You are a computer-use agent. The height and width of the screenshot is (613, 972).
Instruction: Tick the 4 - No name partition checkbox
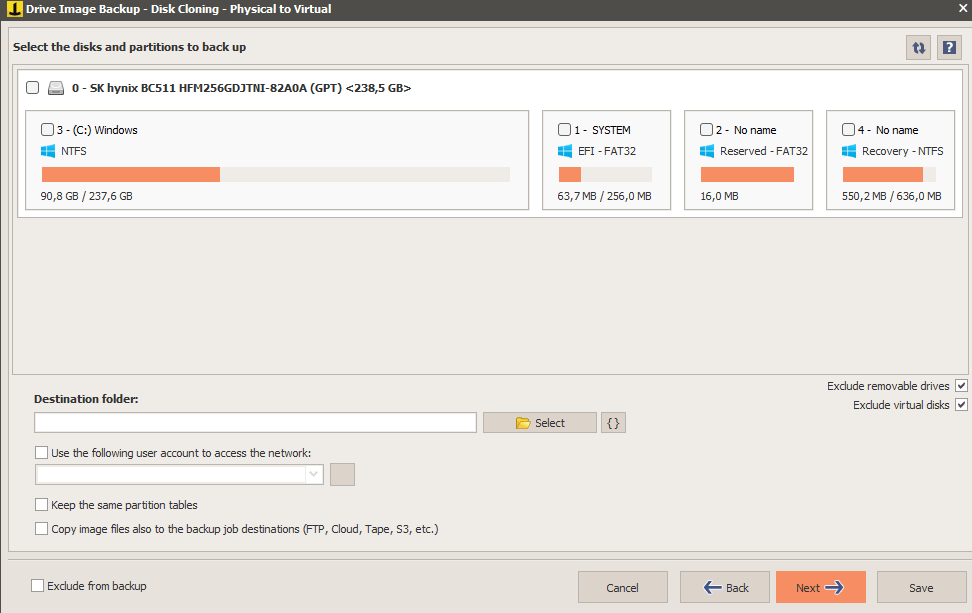pyautogui.click(x=848, y=130)
